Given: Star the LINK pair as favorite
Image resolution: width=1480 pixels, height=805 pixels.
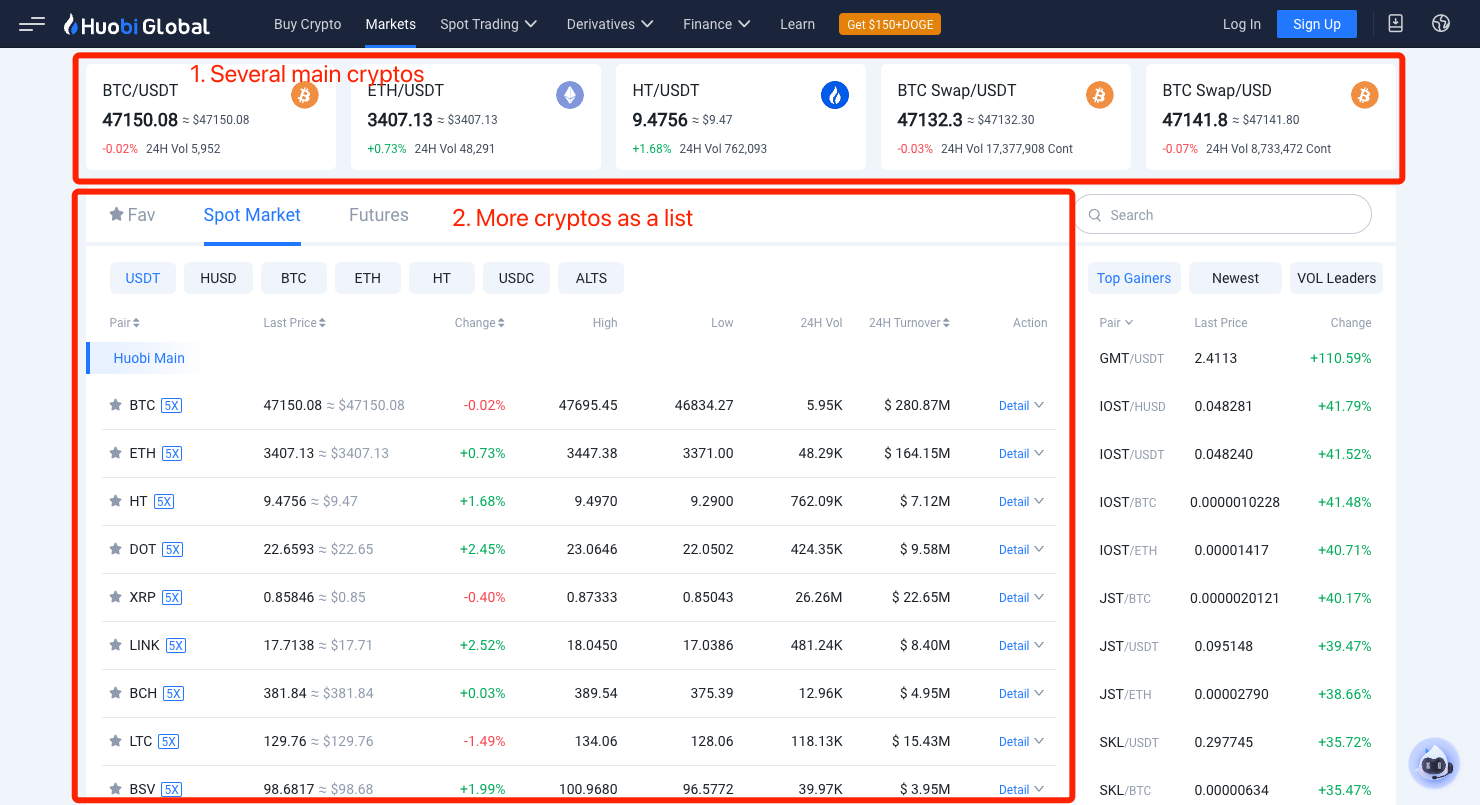Looking at the screenshot, I should pyautogui.click(x=116, y=645).
